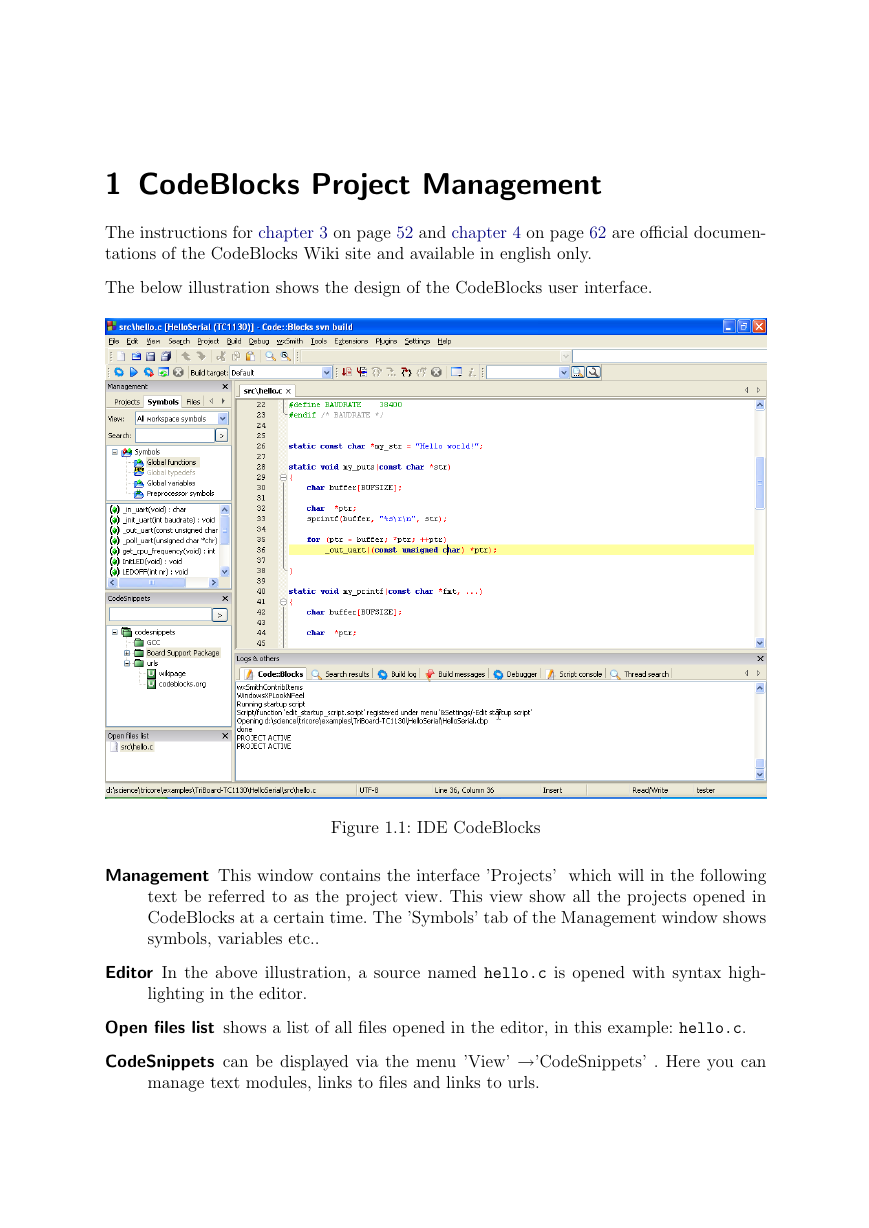Click the Save file toolbar icon
This screenshot has width=869, height=1228.
pyautogui.click(x=151, y=356)
